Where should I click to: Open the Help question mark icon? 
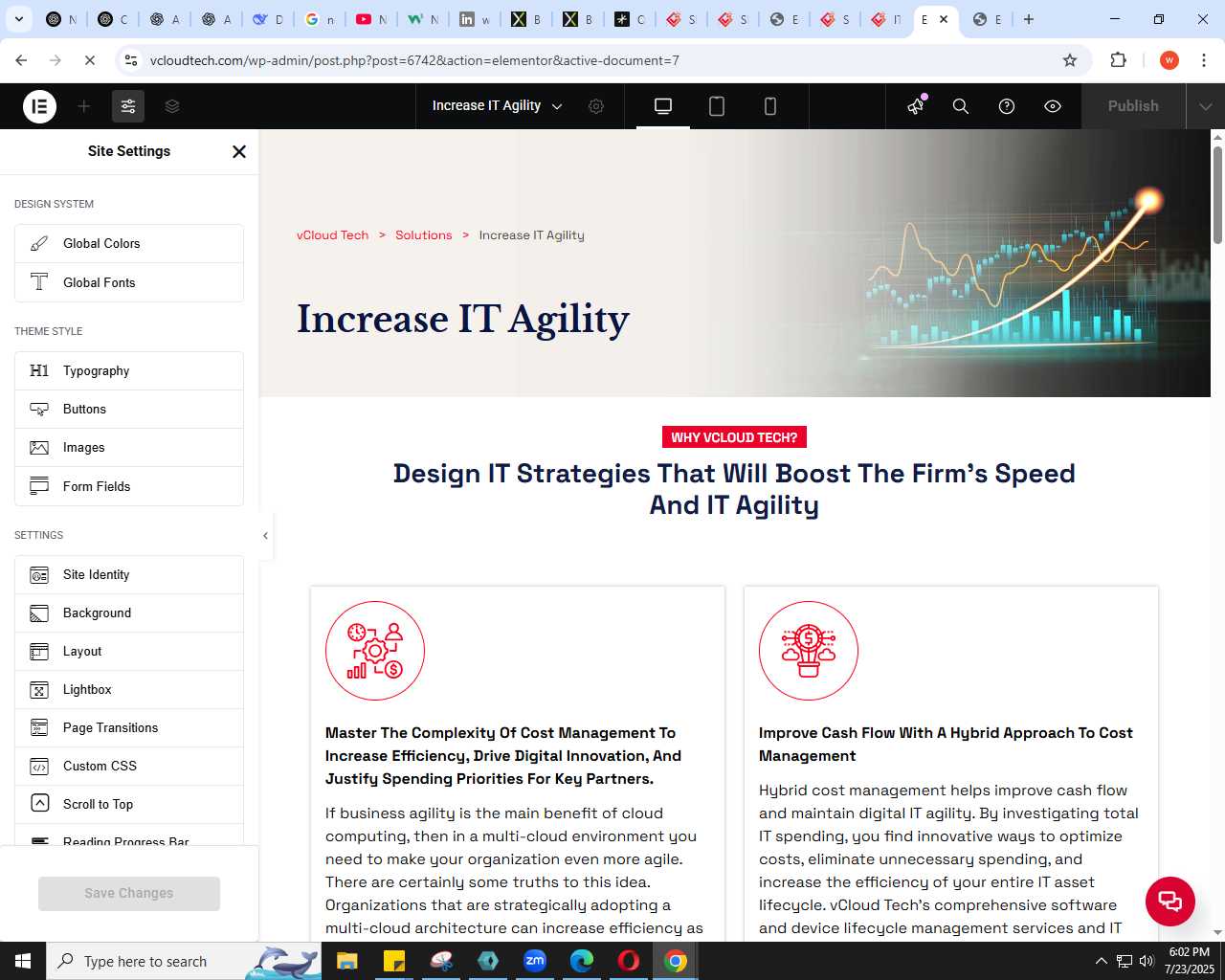(1007, 106)
